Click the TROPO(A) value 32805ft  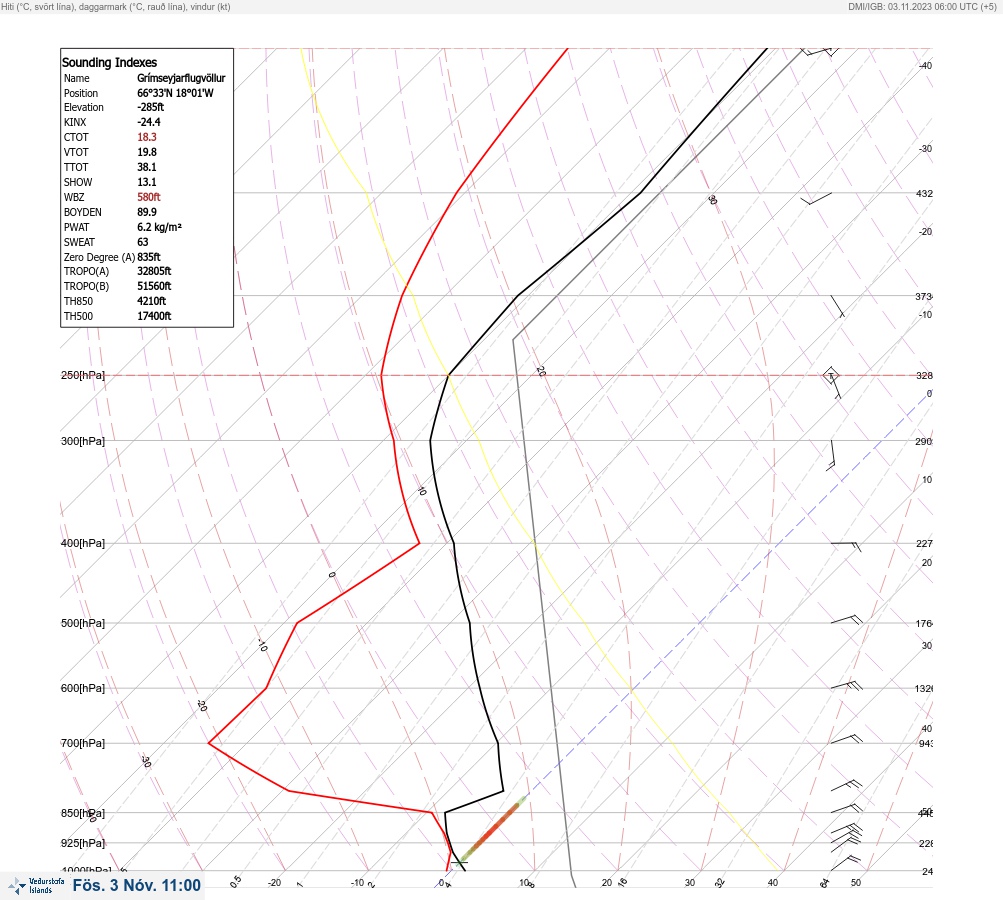[x=154, y=271]
